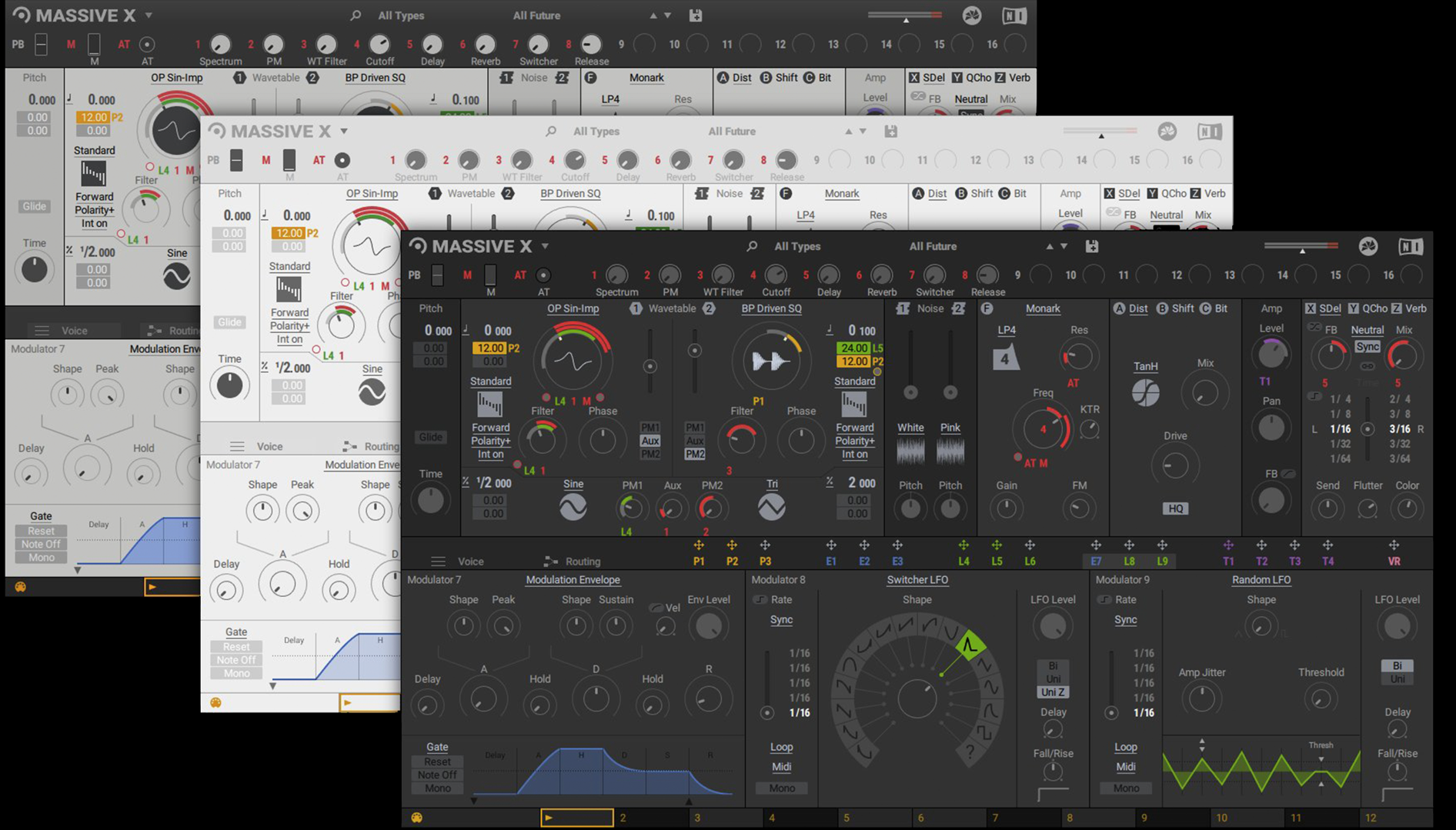Click Loop under Switcher LFO rate

781,747
